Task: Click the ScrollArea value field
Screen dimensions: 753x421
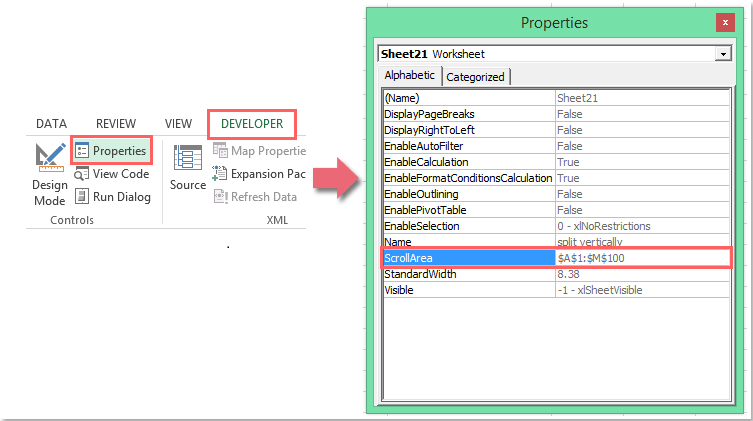Action: click(642, 258)
